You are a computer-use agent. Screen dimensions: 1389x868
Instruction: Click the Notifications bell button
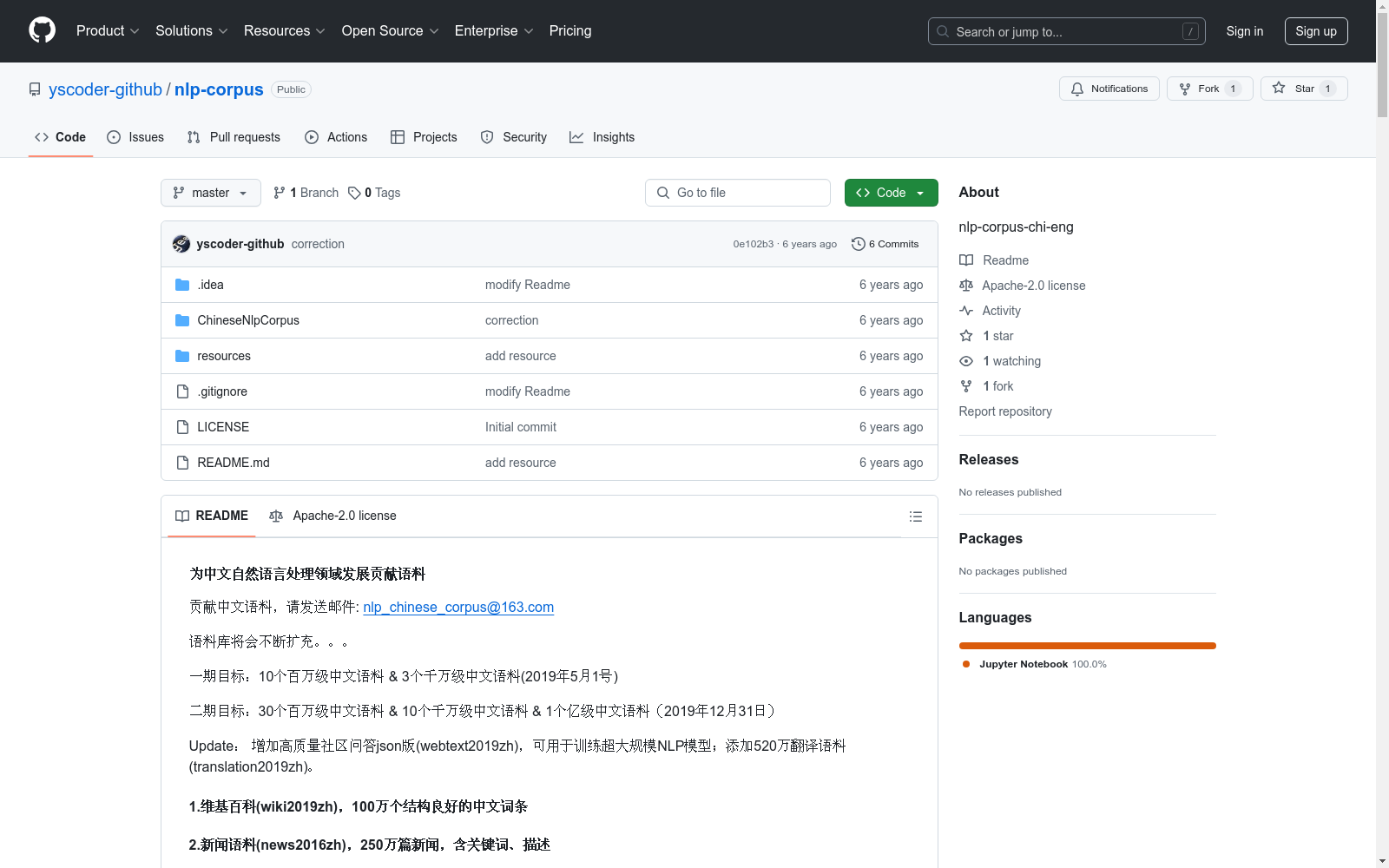point(1109,89)
